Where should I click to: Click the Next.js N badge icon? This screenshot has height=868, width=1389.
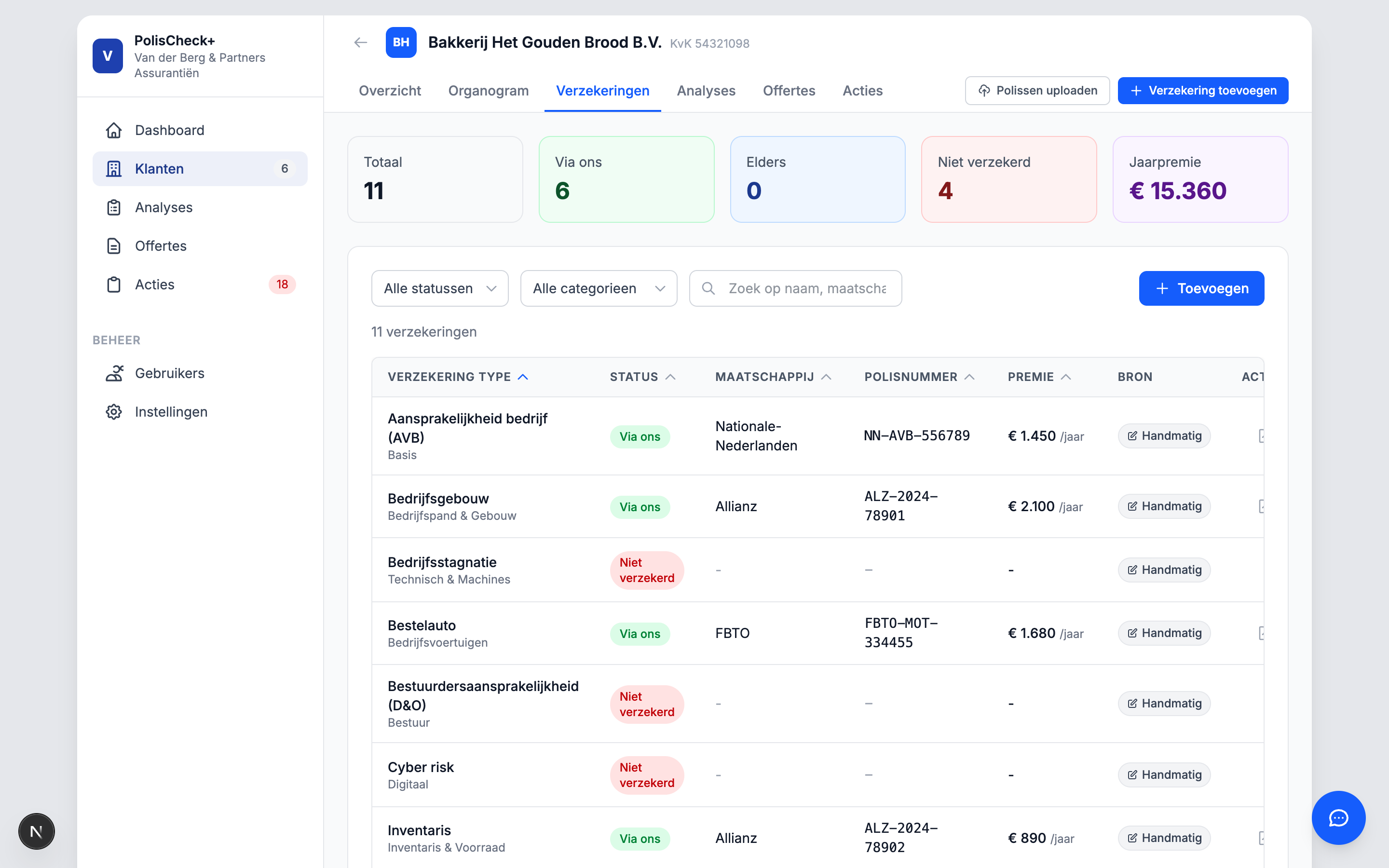point(36,831)
